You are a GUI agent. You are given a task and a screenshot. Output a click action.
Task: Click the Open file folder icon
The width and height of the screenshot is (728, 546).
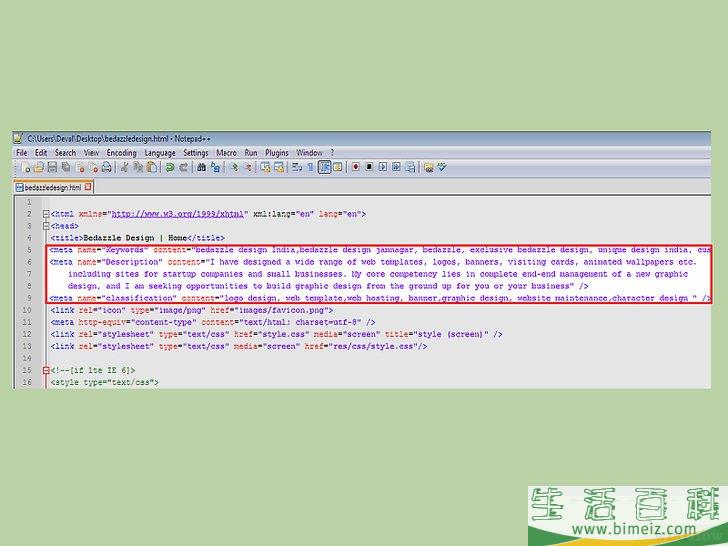coord(39,167)
